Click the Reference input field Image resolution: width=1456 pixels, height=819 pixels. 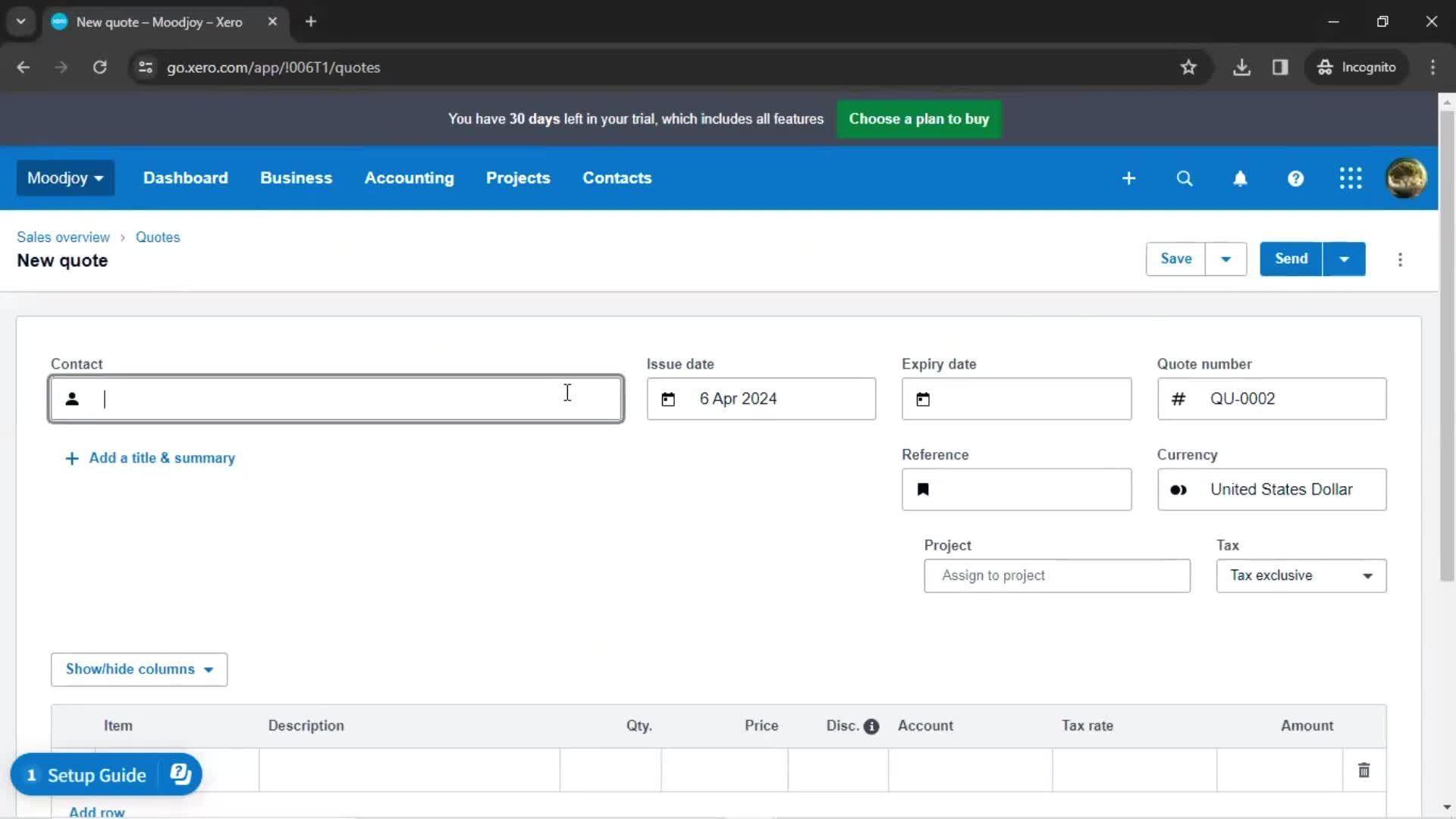point(1016,490)
